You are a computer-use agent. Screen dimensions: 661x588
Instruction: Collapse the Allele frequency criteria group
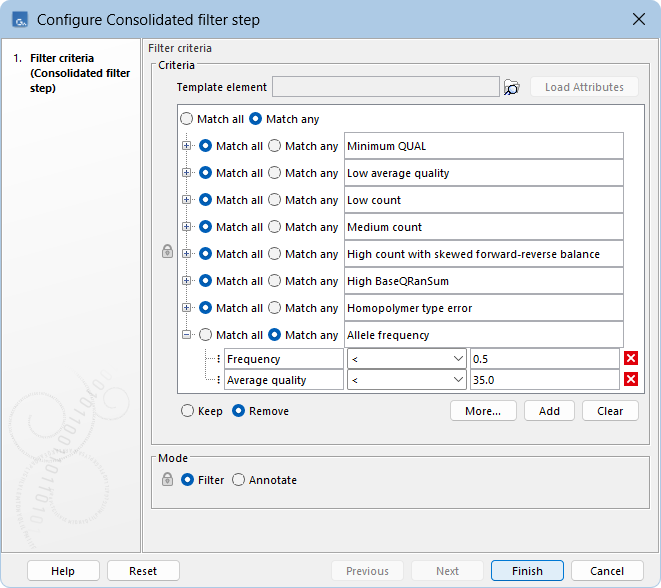tap(186, 335)
